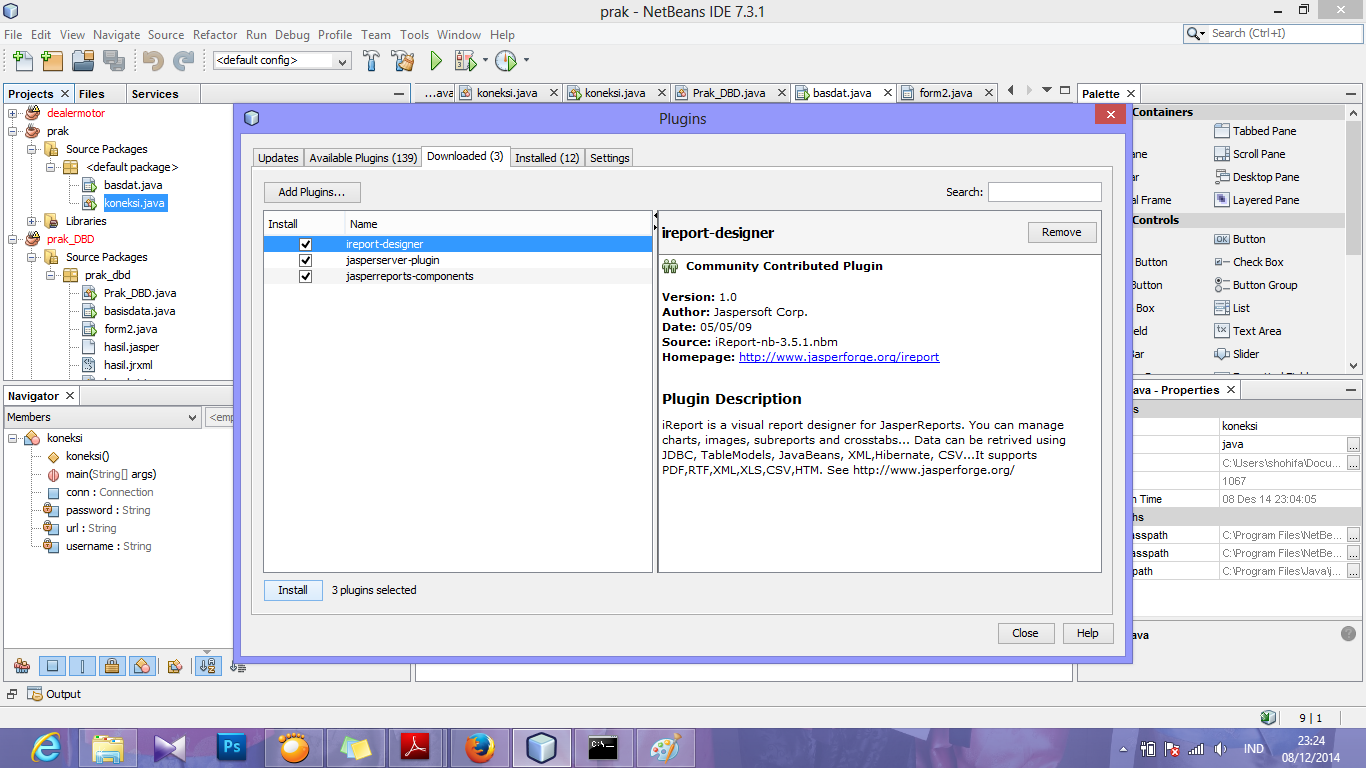Click the New File toolbar icon
Viewport: 1366px width, 768px height.
click(22, 61)
